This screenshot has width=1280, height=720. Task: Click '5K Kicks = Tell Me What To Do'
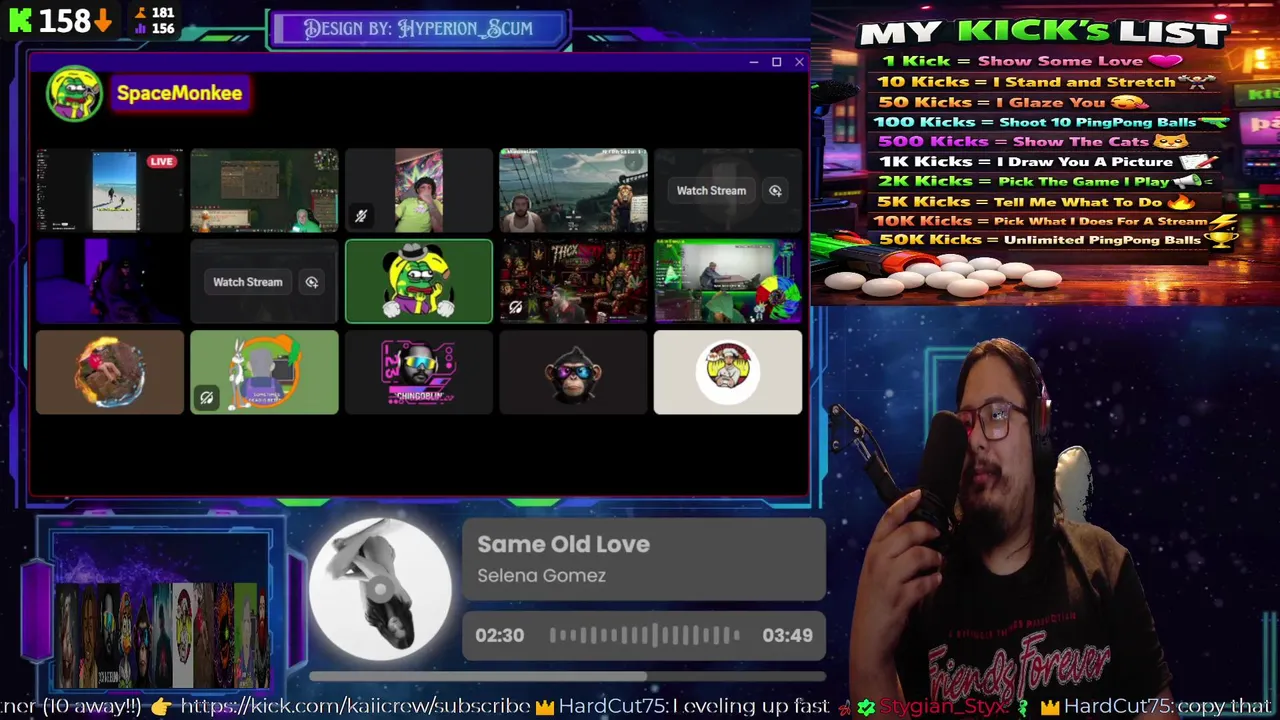1037,202
